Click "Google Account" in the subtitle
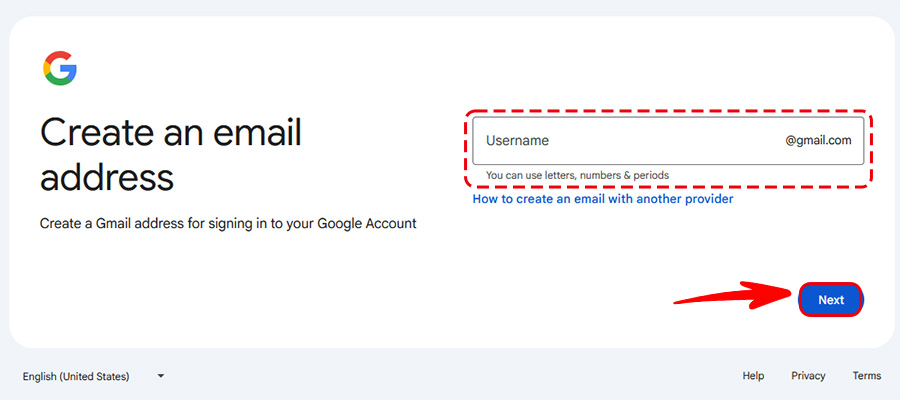The width and height of the screenshot is (900, 400). [x=366, y=224]
